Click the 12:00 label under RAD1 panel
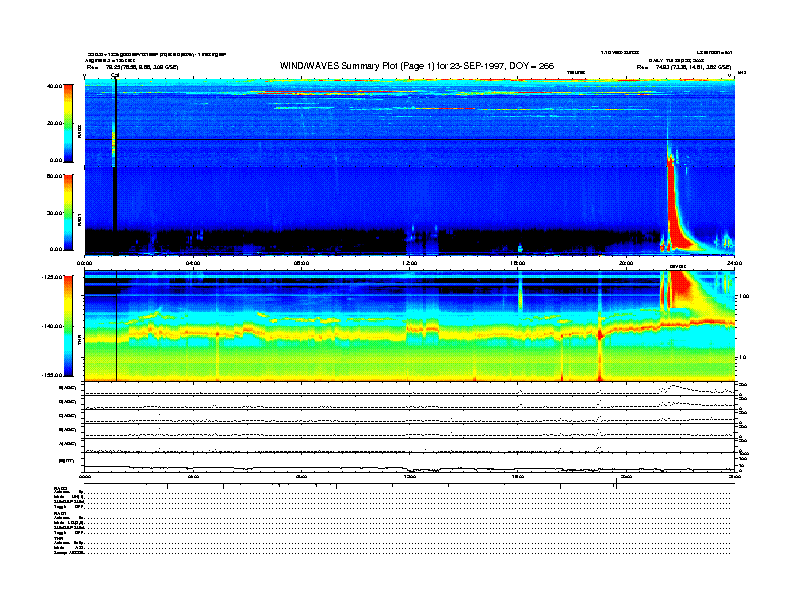The width and height of the screenshot is (792, 612). (410, 263)
